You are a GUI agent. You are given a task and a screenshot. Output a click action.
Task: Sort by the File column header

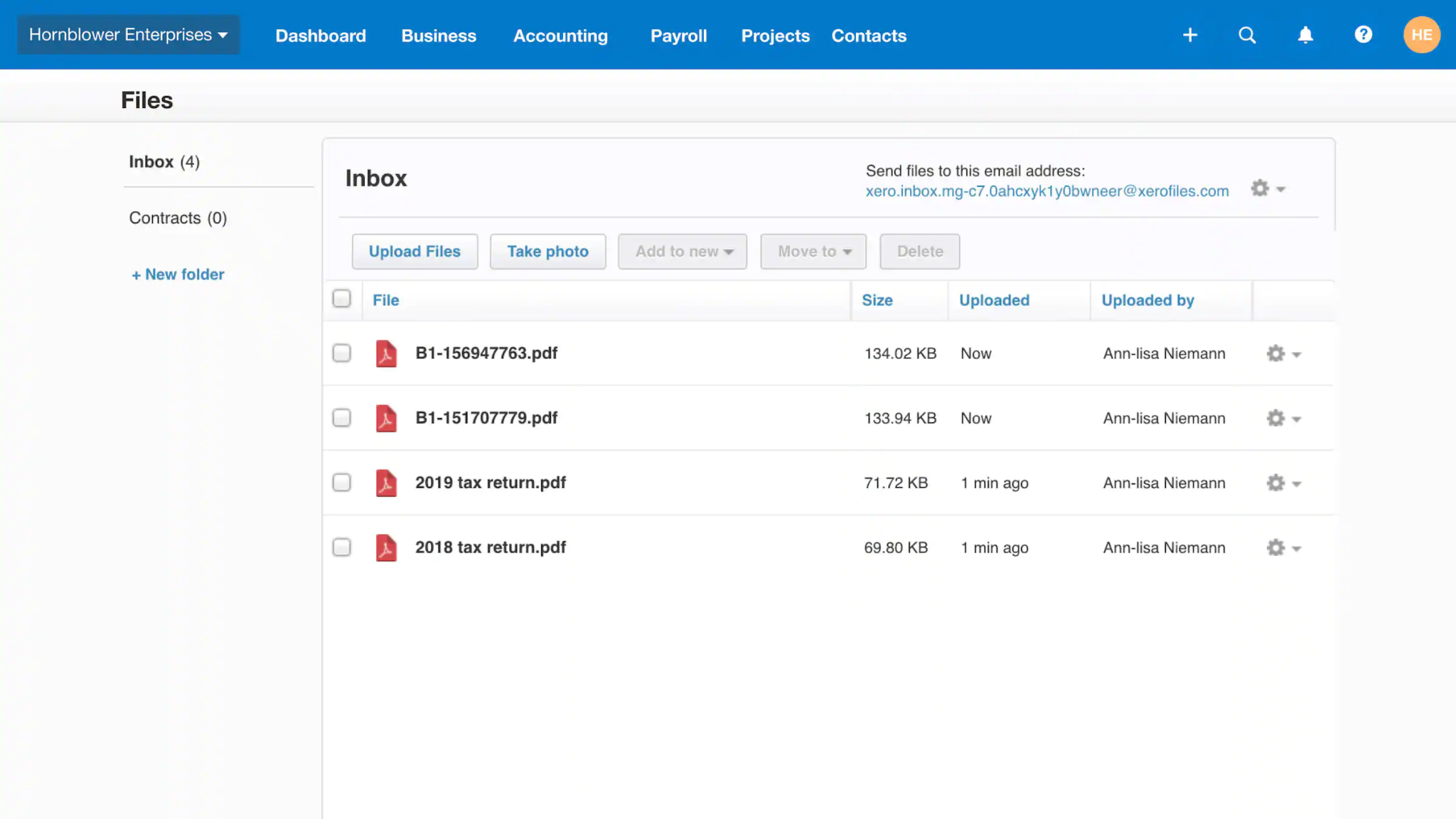point(386,300)
